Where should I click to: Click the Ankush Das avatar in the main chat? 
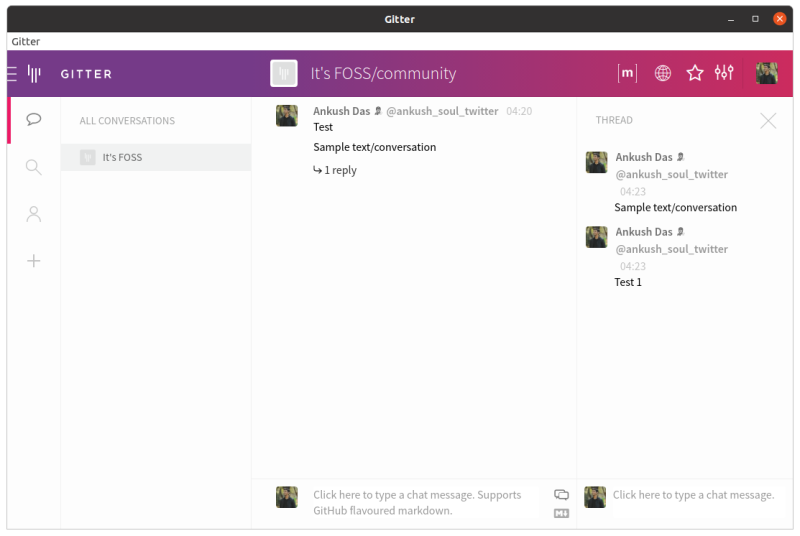click(287, 116)
